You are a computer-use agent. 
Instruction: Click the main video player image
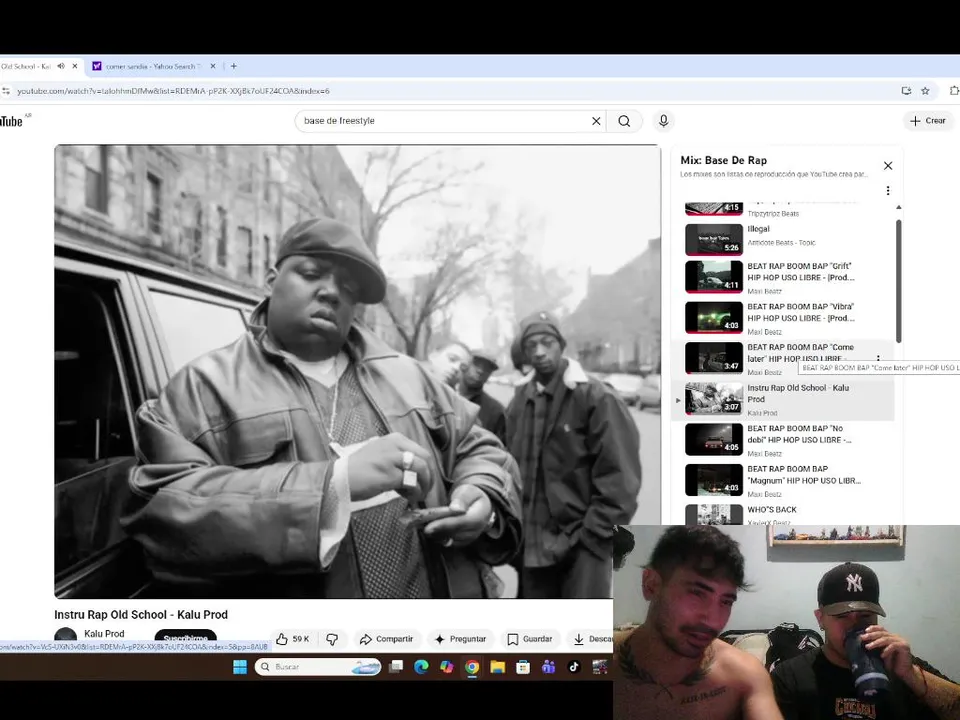coord(358,372)
